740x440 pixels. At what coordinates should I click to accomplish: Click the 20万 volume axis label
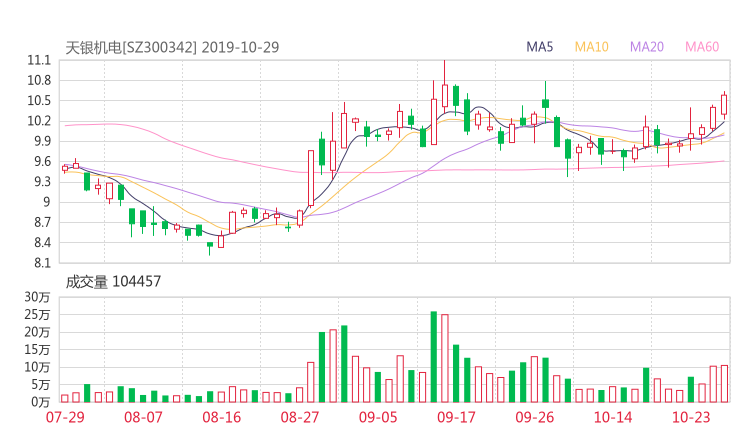click(37, 332)
